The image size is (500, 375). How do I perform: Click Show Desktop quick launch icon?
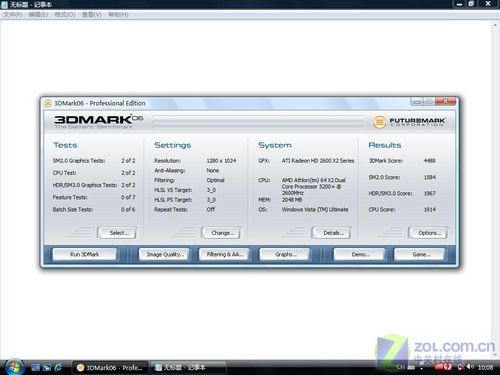coord(35,367)
